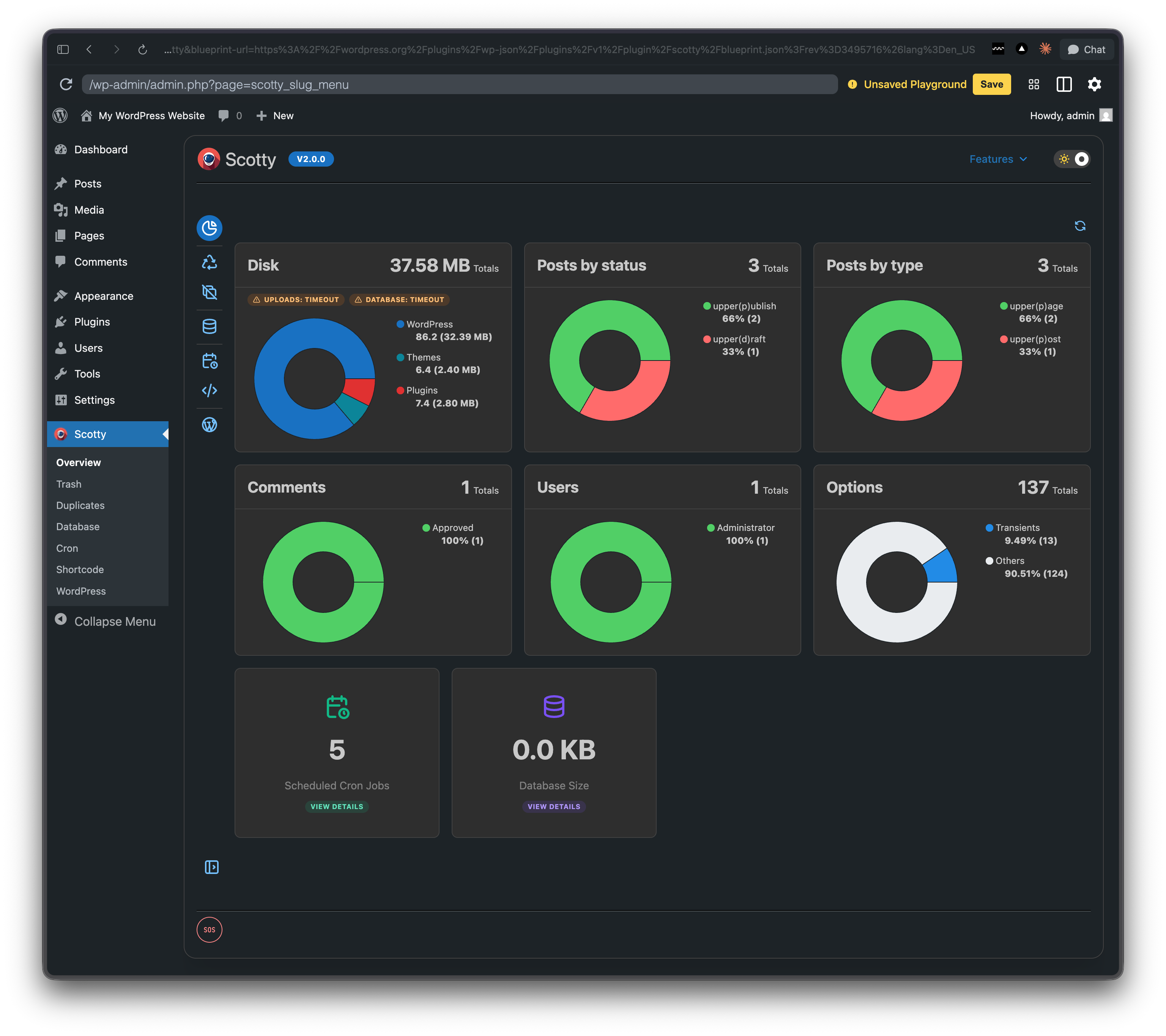Screen dimensions: 1166x1036
Task: View details for Scheduled Cron Jobs
Action: point(337,807)
